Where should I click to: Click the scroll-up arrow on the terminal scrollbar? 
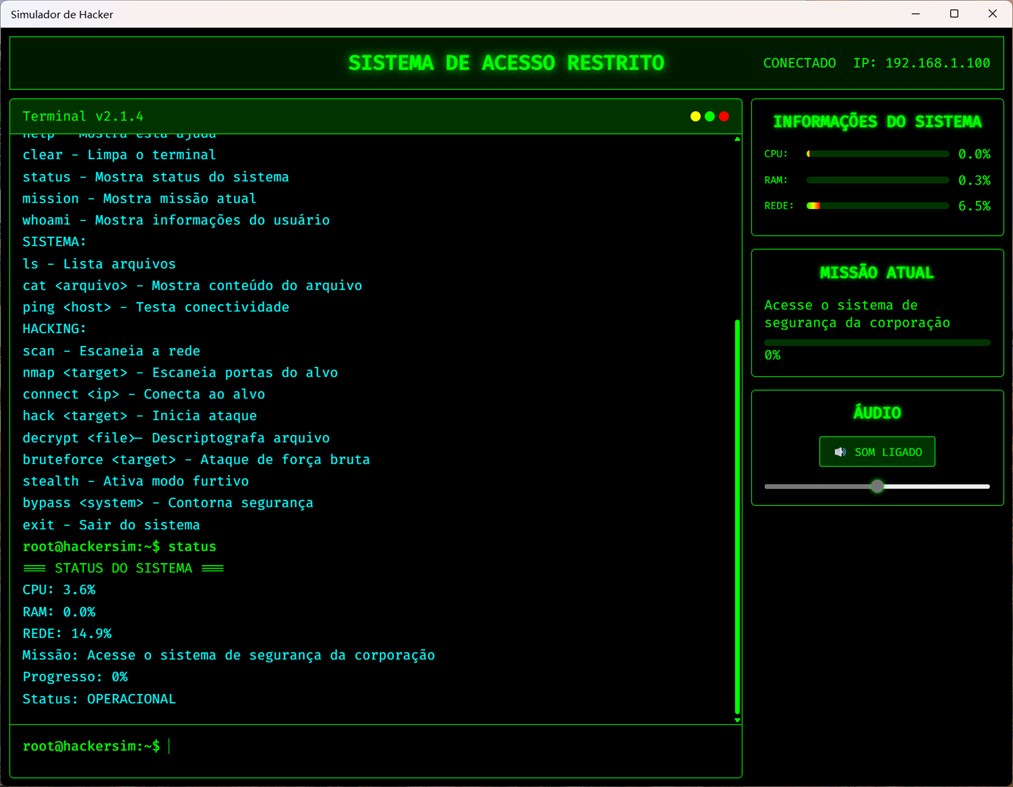tap(736, 139)
